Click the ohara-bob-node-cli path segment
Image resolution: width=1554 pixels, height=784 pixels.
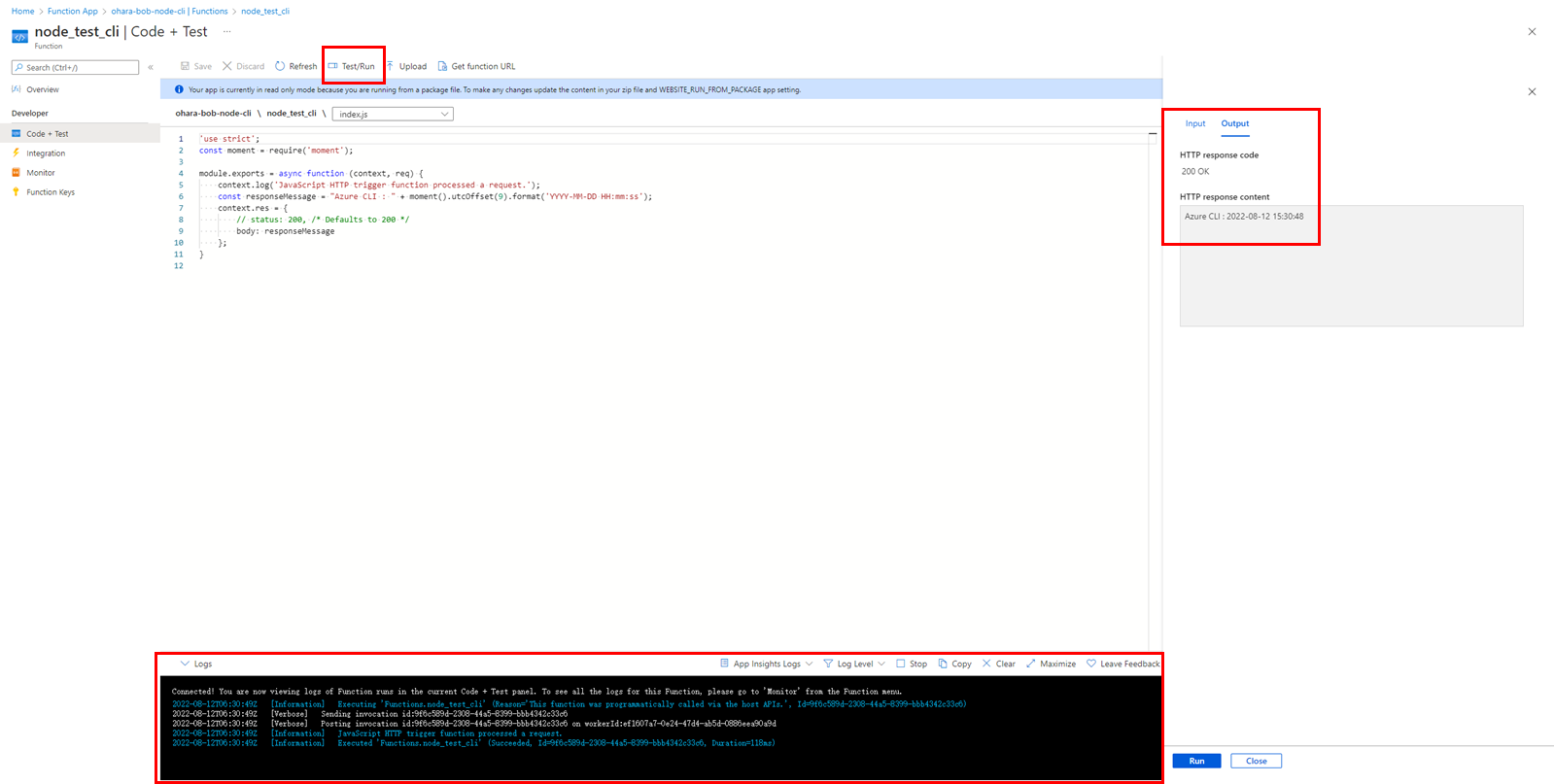pos(213,114)
